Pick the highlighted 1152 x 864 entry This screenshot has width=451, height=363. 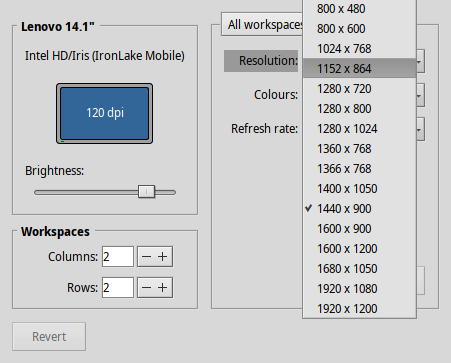[359, 69]
